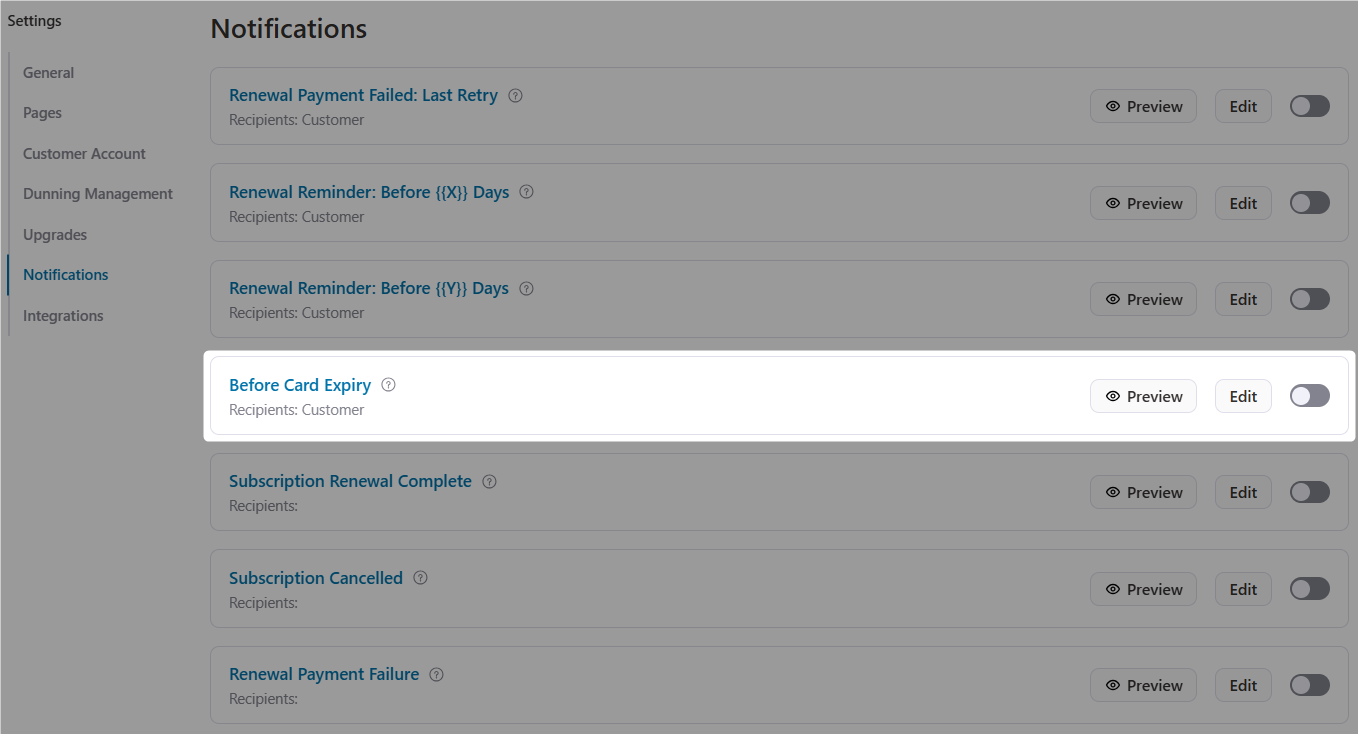This screenshot has width=1358, height=734.
Task: Open Dunning Management settings
Action: coord(97,193)
